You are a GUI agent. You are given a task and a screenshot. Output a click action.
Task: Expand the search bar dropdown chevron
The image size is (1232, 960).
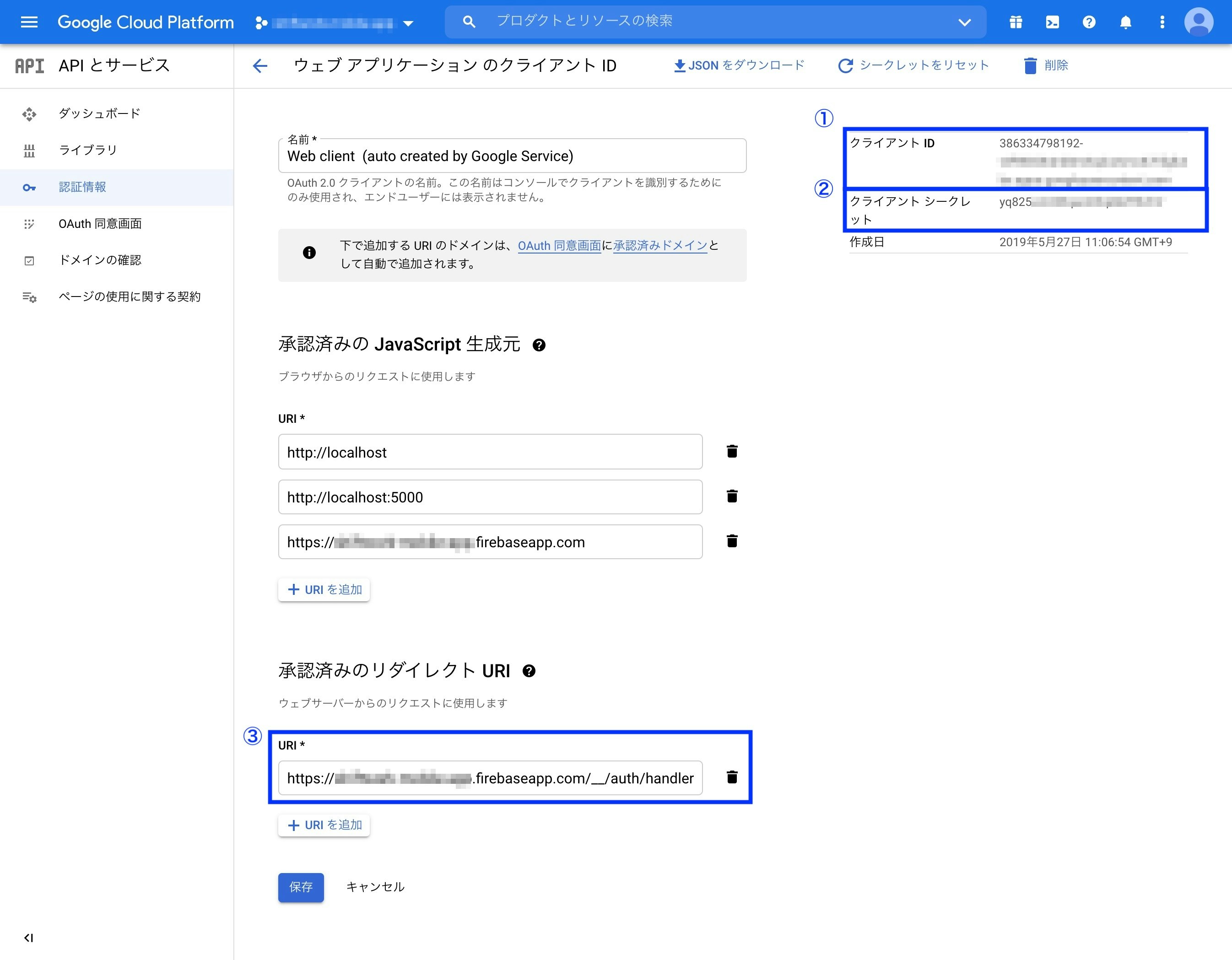964,22
